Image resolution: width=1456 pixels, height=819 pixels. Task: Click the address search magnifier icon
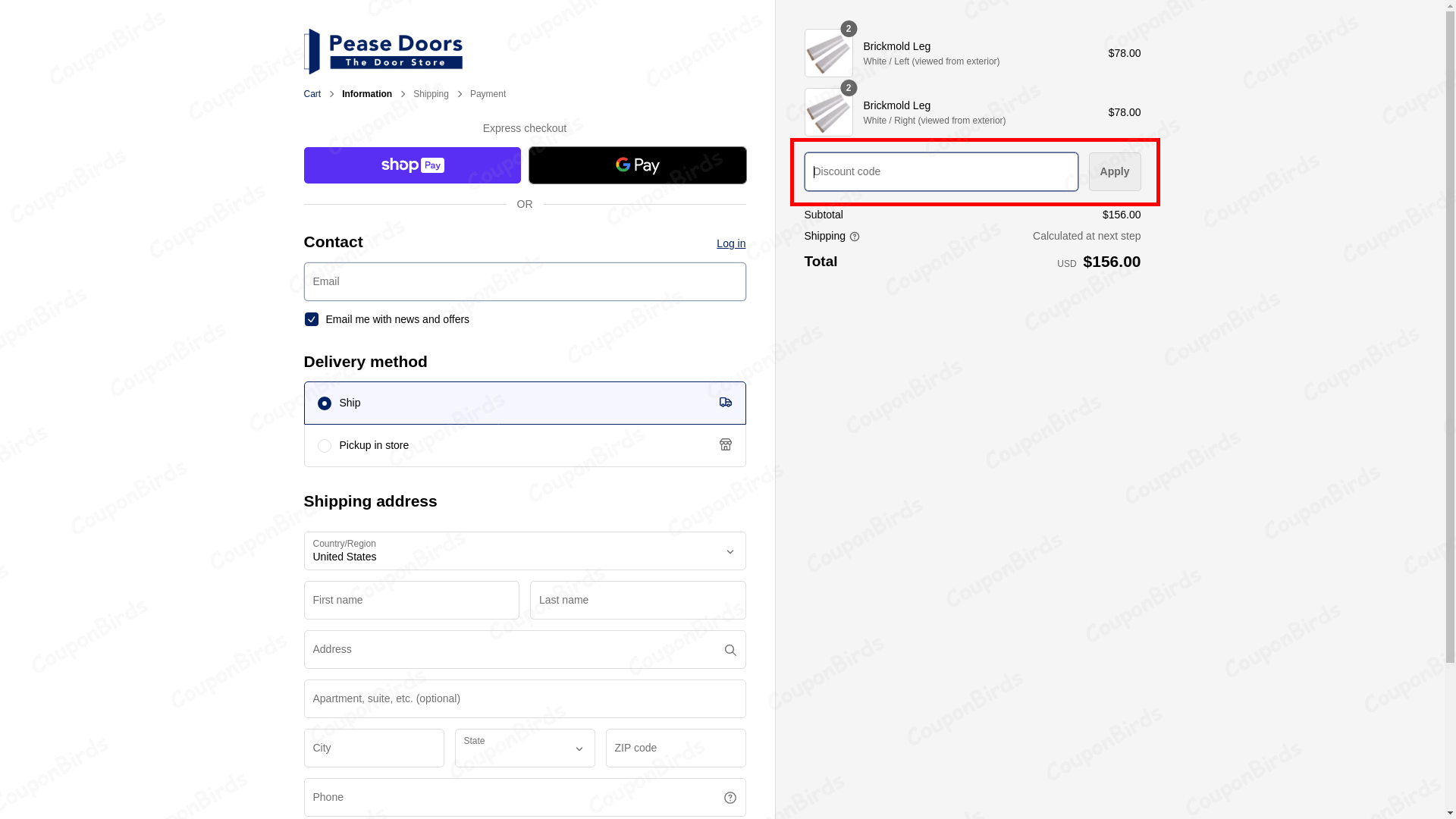coord(730,650)
